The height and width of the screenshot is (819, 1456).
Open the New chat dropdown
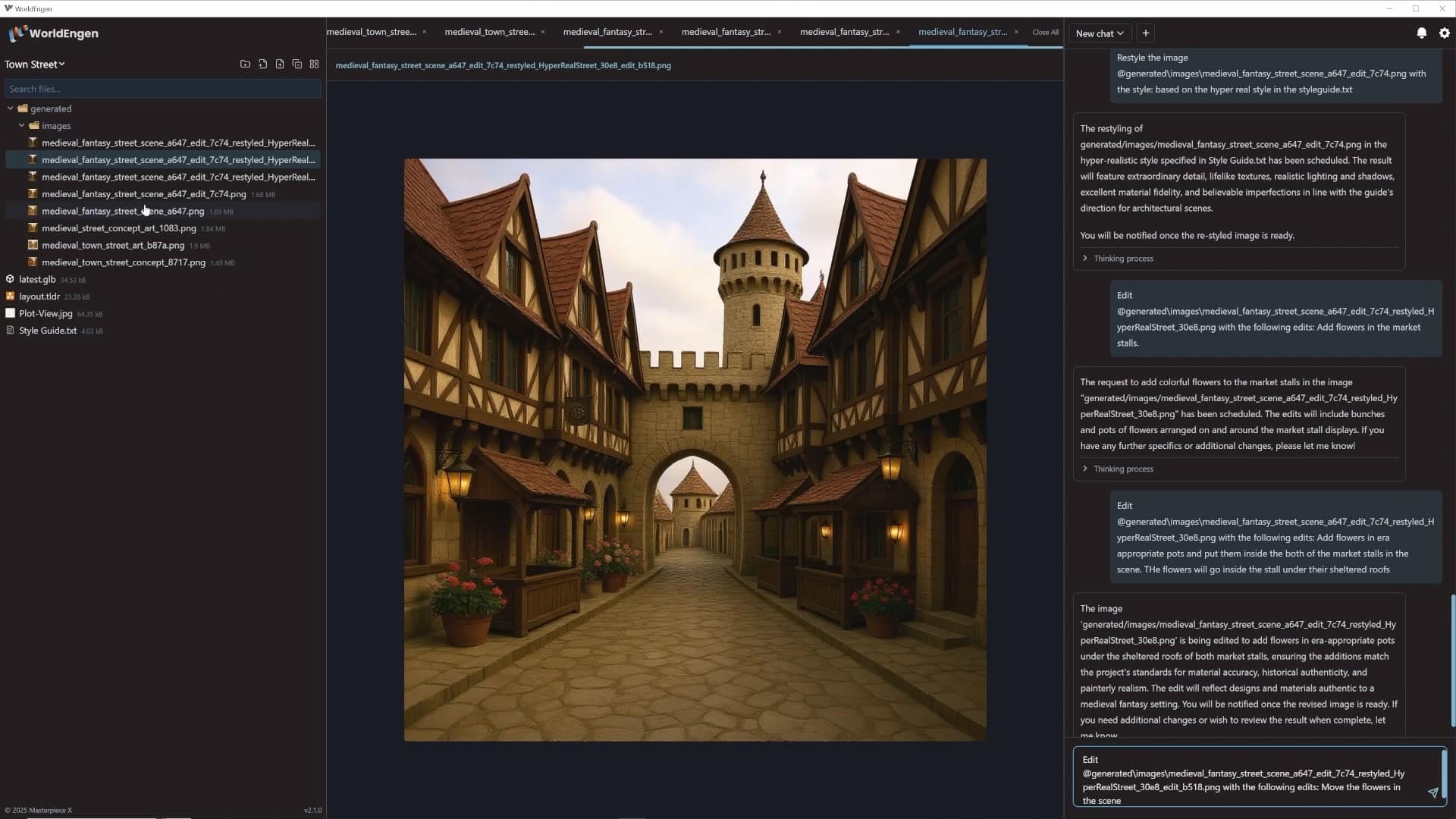(x=1099, y=33)
